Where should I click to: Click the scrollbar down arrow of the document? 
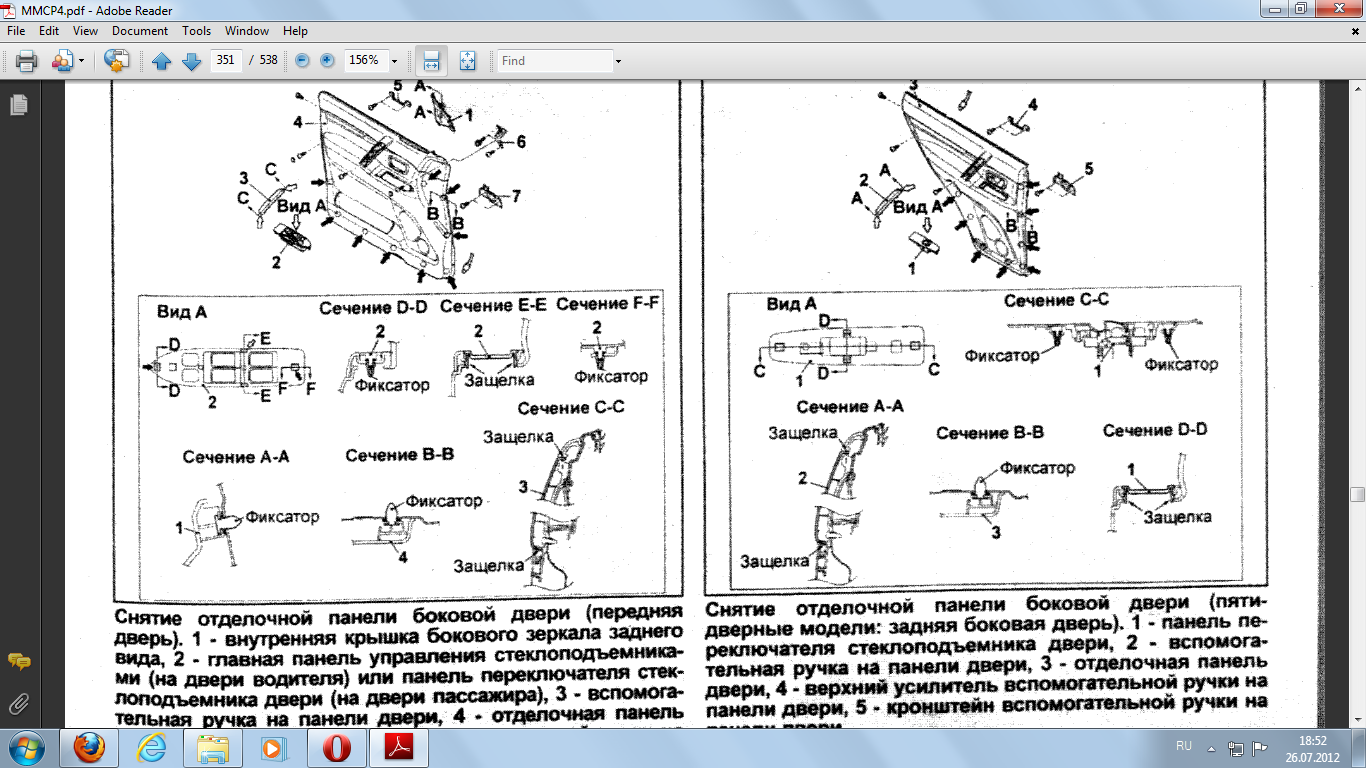[1357, 719]
